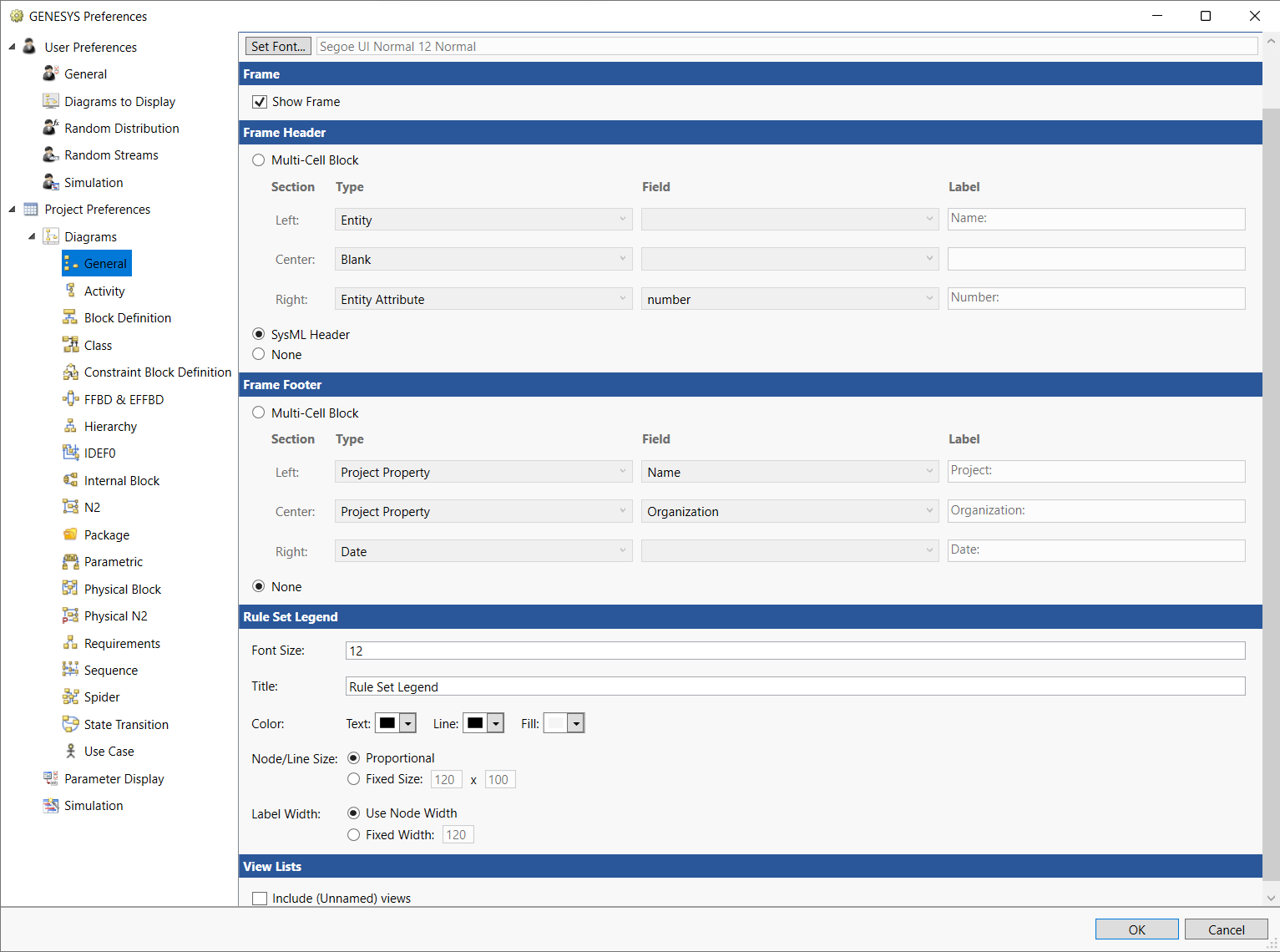Click the Set Font... button
The height and width of the screenshot is (952, 1280).
278,47
